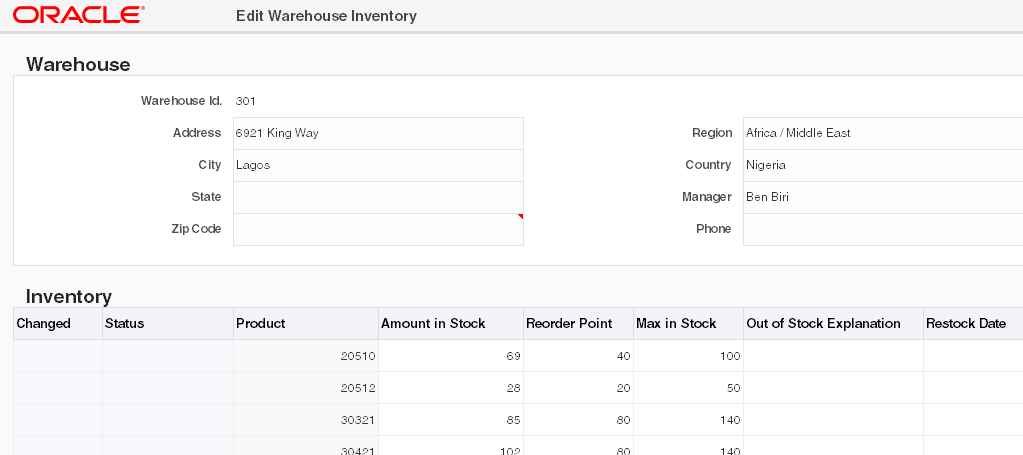Click the Inventory section heading
This screenshot has height=455, width=1023.
tap(69, 296)
